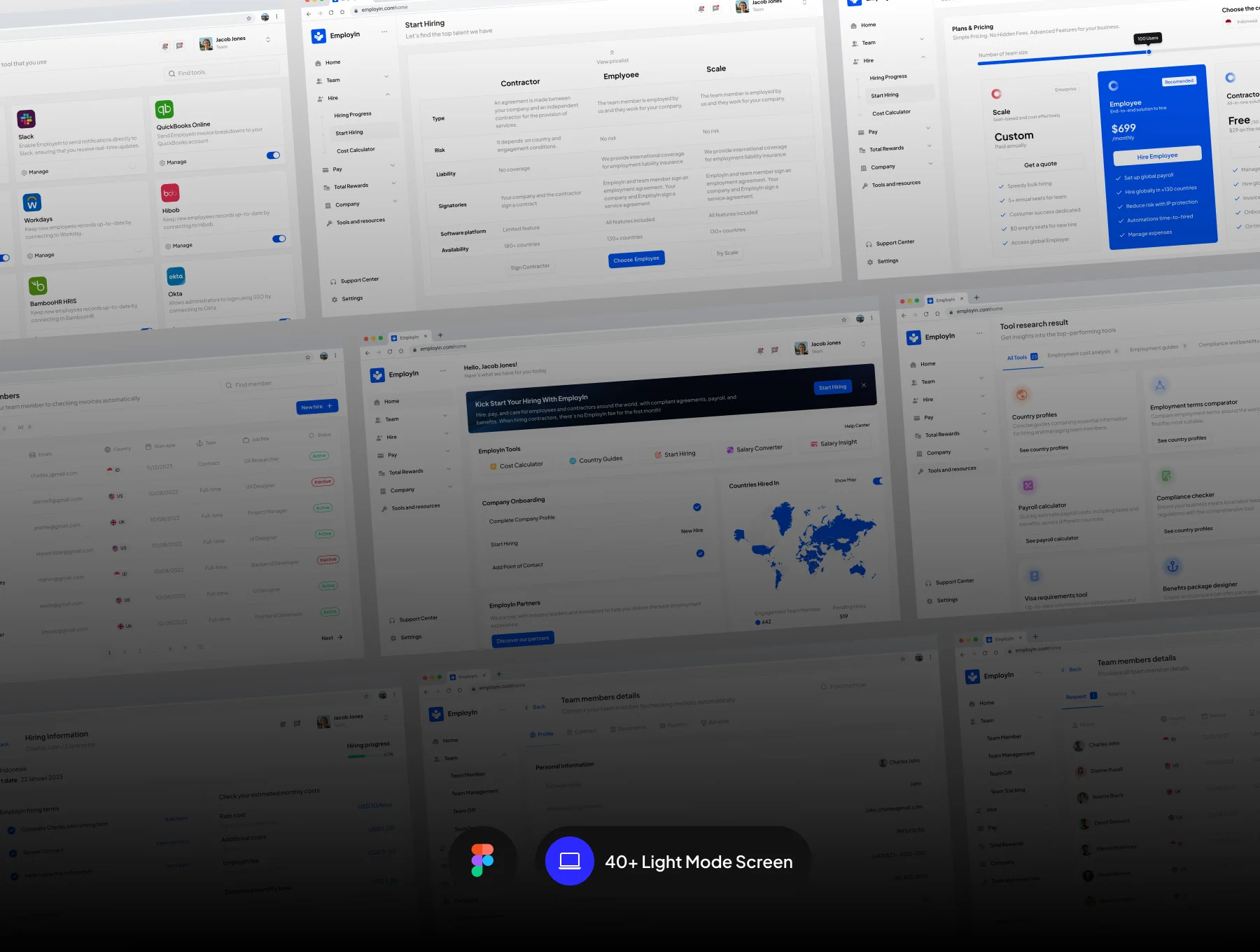This screenshot has height=952, width=1260.
Task: Turn off the Hibob integration toggle
Action: tap(279, 239)
